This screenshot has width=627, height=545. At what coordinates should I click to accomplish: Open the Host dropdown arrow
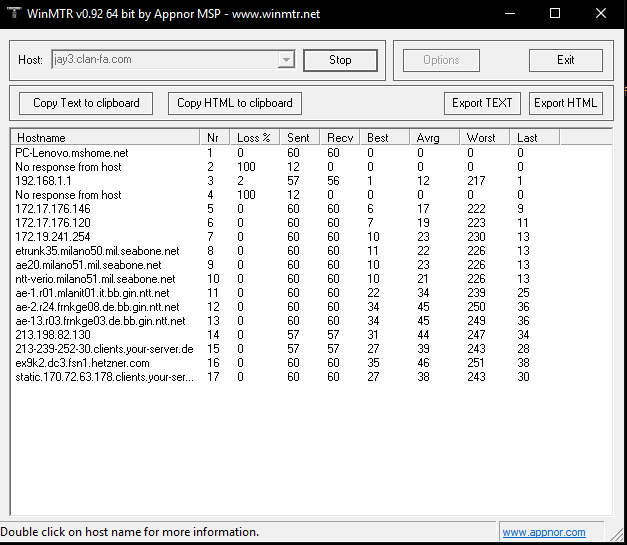[286, 60]
